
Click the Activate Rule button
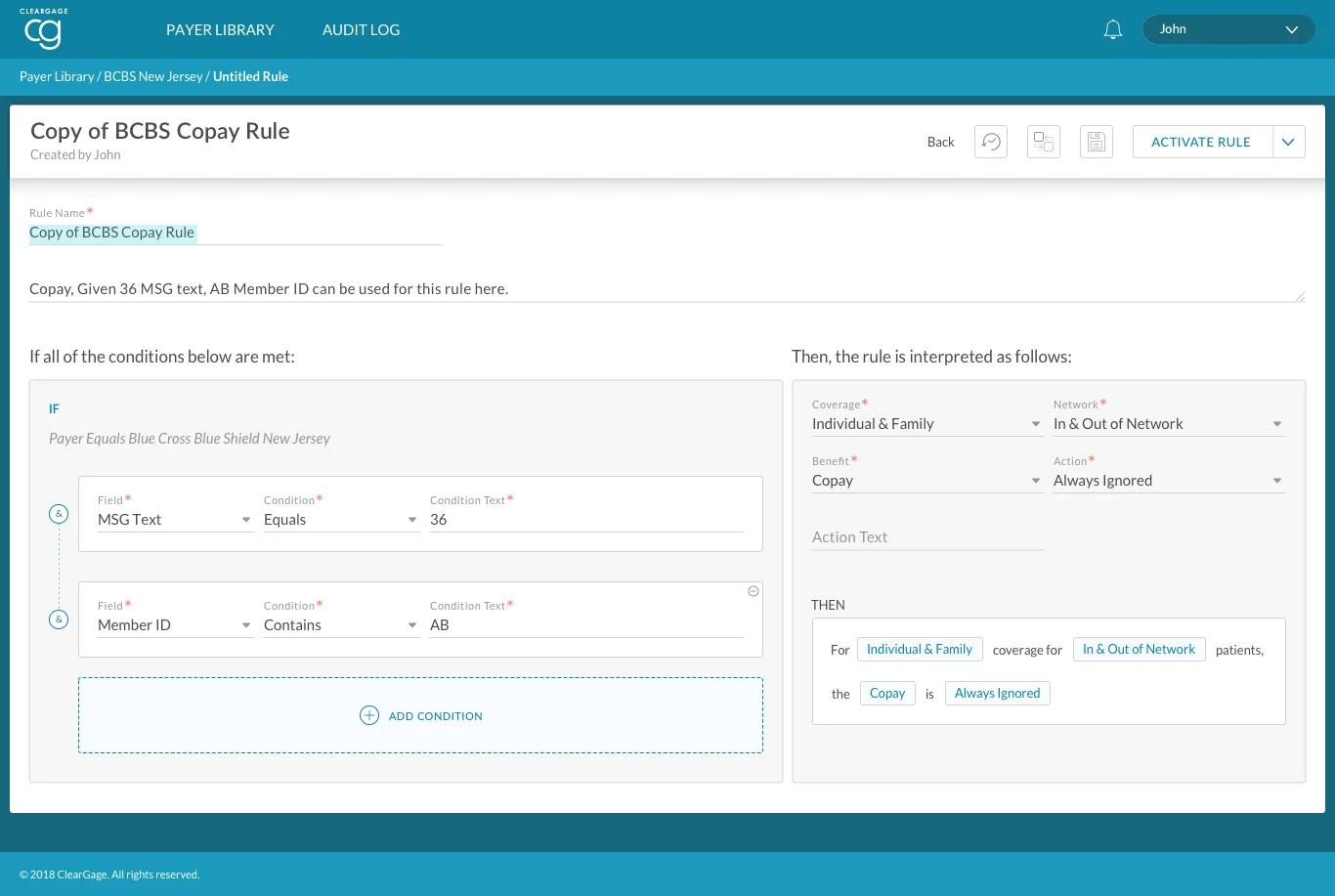point(1202,142)
